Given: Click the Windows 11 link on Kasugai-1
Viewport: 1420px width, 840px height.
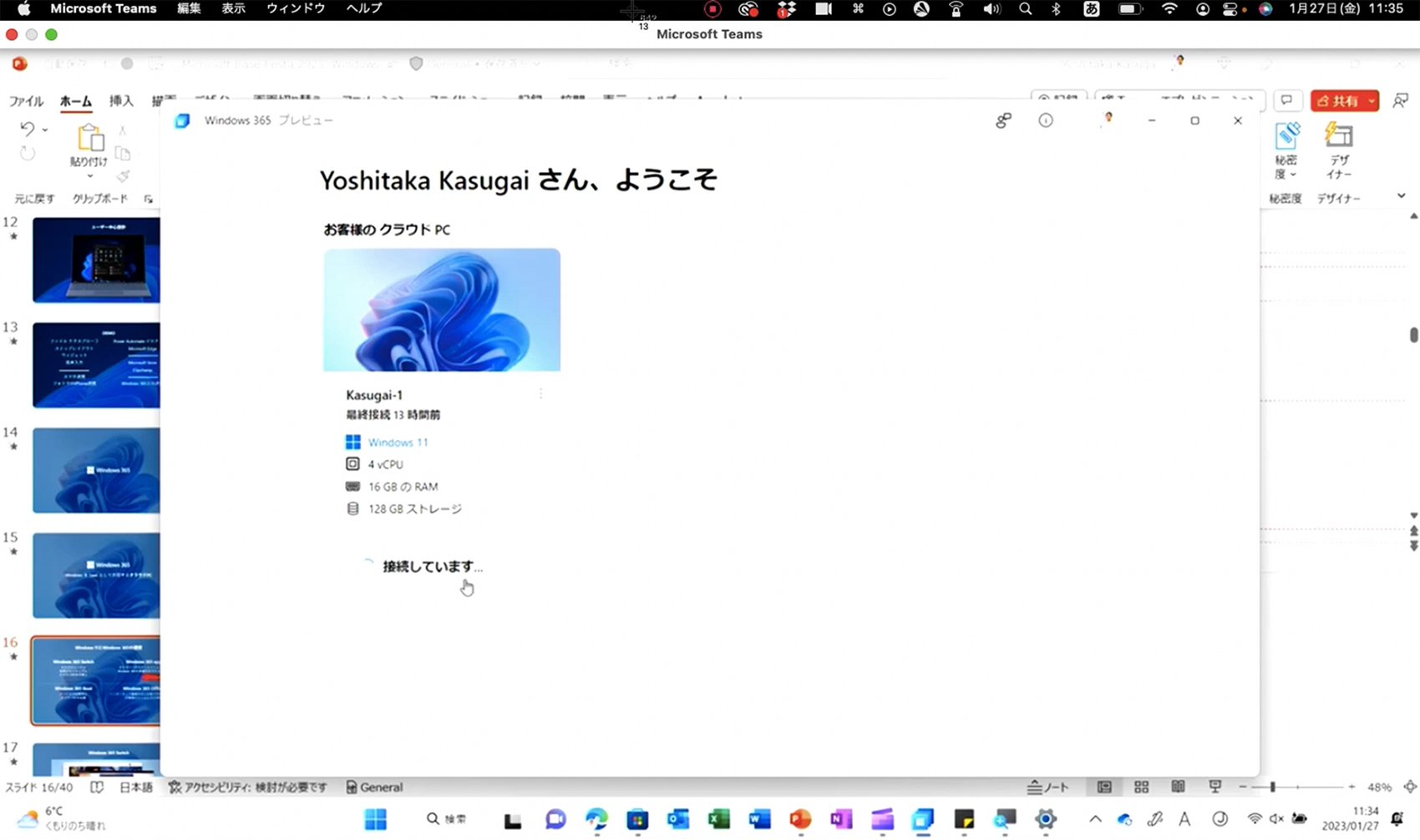Looking at the screenshot, I should 398,443.
